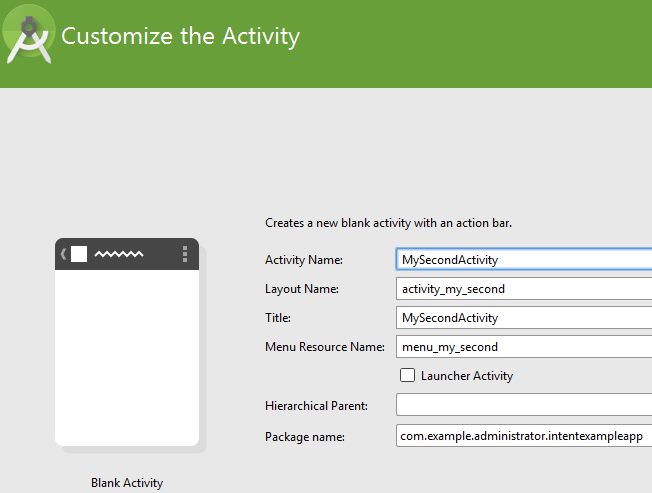This screenshot has width=652, height=493.
Task: Click the Customize the Activity heading
Action: pyautogui.click(x=180, y=36)
